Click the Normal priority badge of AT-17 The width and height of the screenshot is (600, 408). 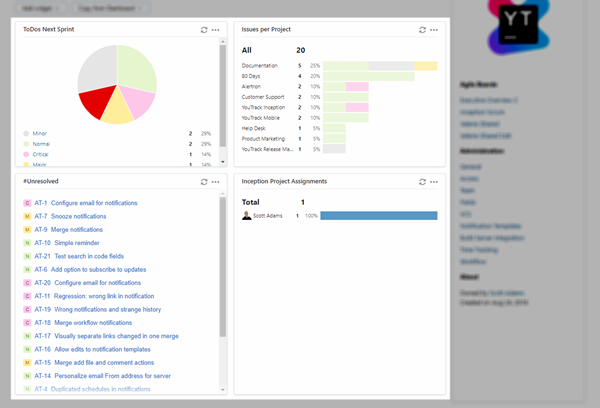click(27, 336)
